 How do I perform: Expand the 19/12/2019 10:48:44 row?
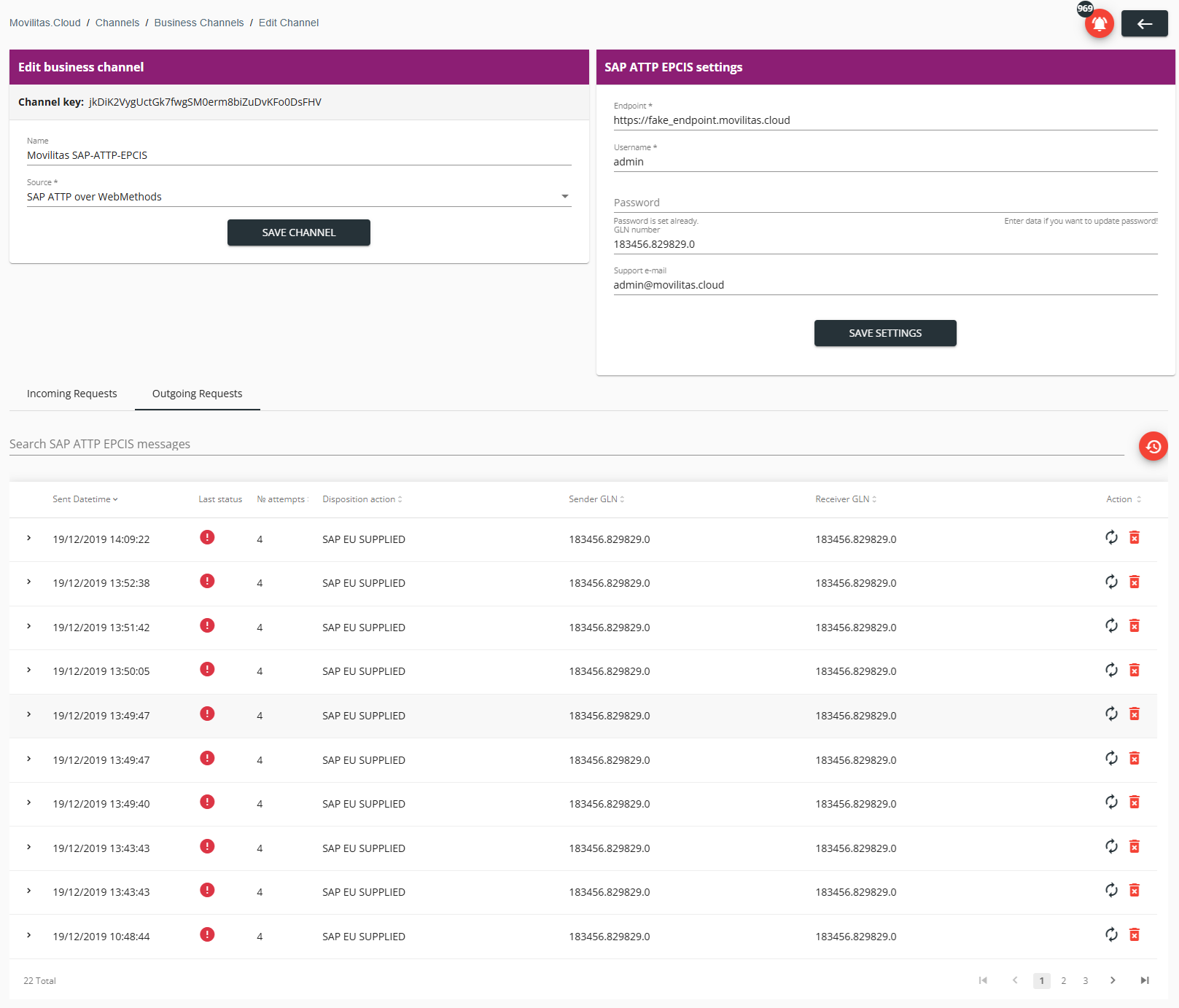28,935
